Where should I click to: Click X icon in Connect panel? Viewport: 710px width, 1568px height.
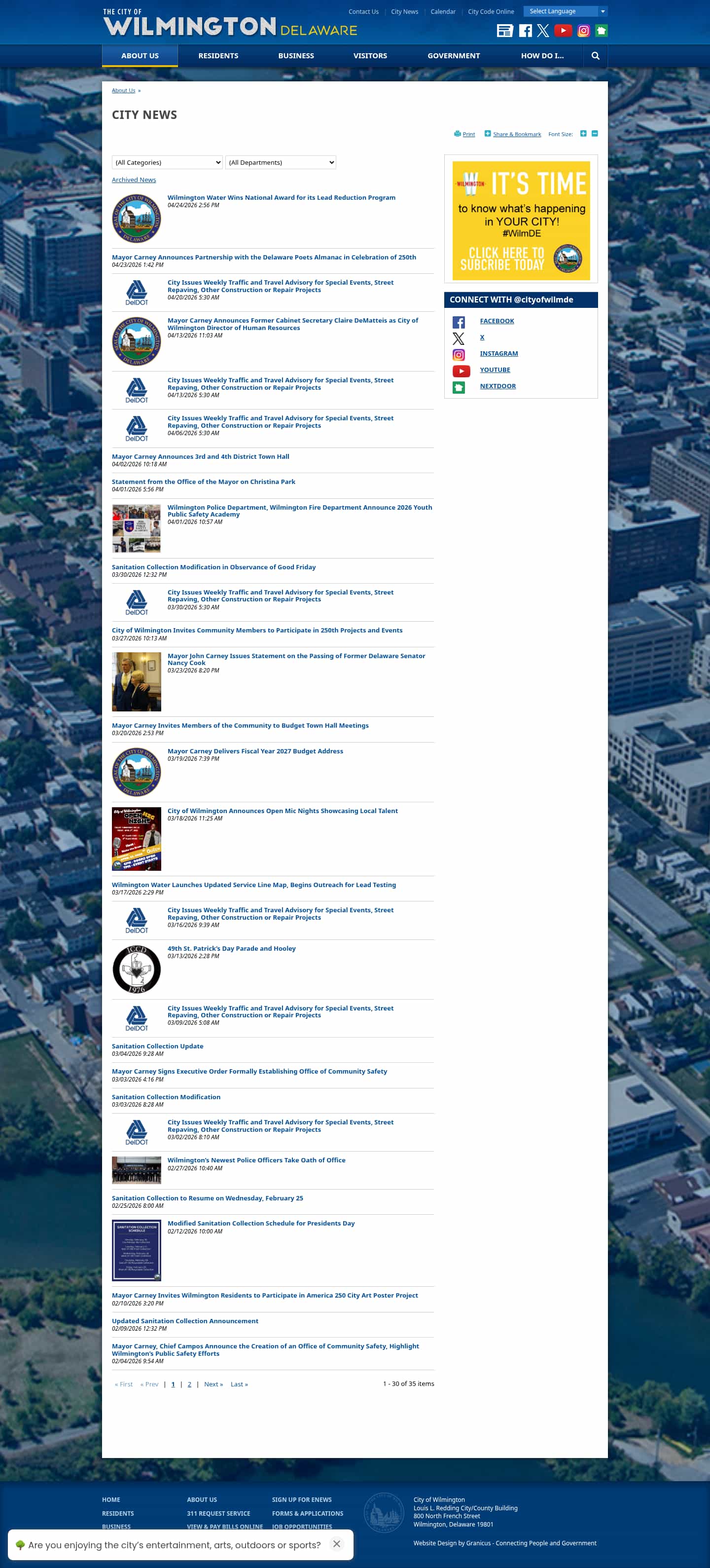point(459,338)
